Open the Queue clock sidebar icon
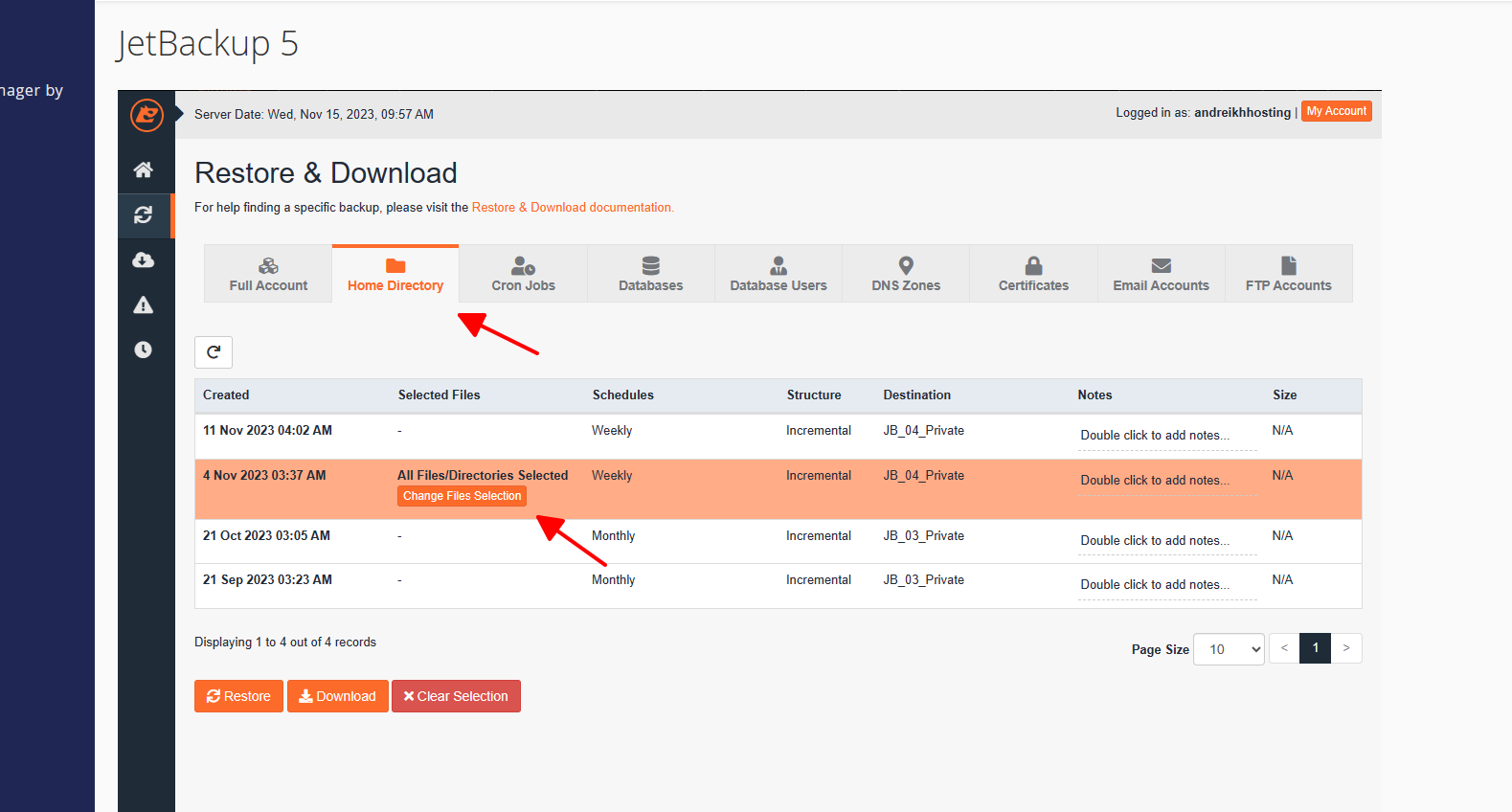The width and height of the screenshot is (1512, 812). click(144, 350)
